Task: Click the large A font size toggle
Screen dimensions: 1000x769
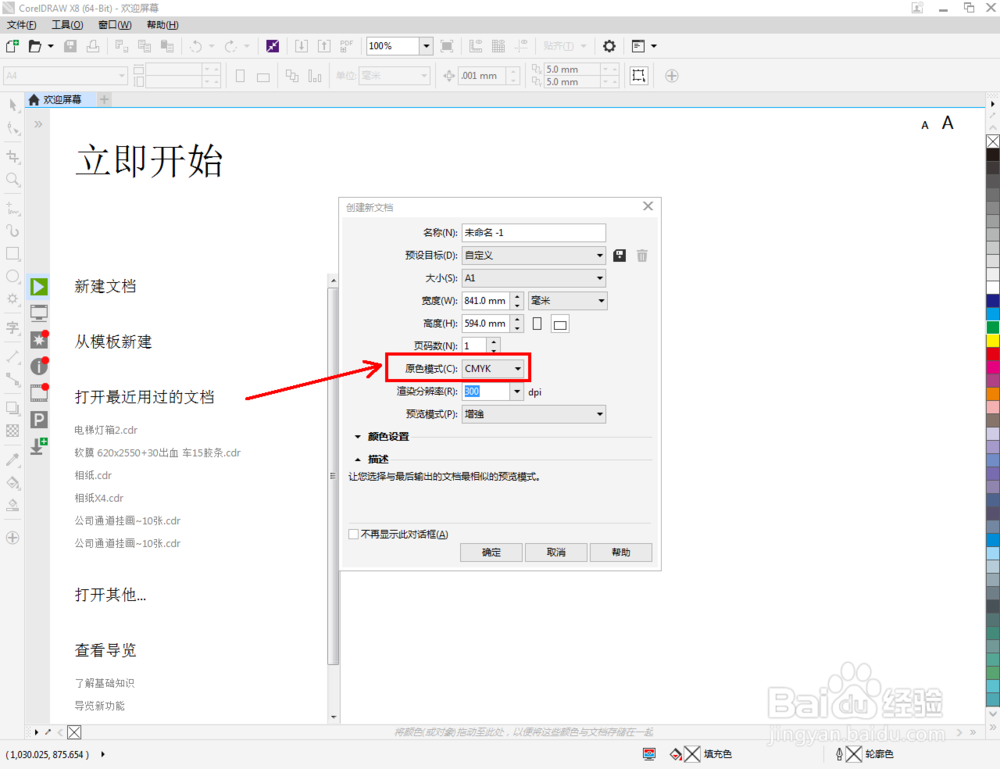Action: (948, 122)
